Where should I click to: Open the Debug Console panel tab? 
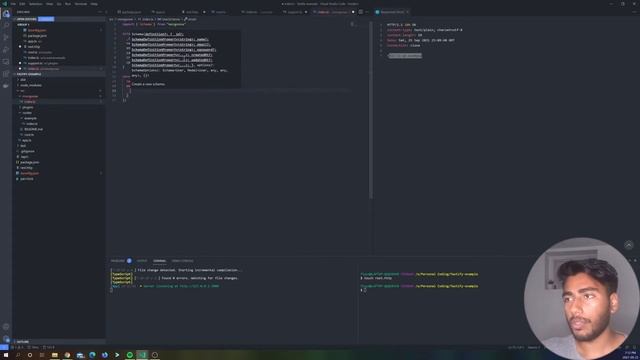182,261
